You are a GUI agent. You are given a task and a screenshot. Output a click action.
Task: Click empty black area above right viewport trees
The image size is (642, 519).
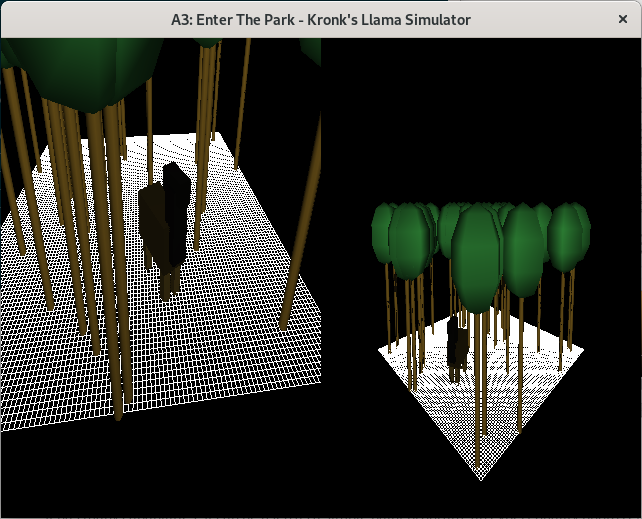click(x=480, y=120)
